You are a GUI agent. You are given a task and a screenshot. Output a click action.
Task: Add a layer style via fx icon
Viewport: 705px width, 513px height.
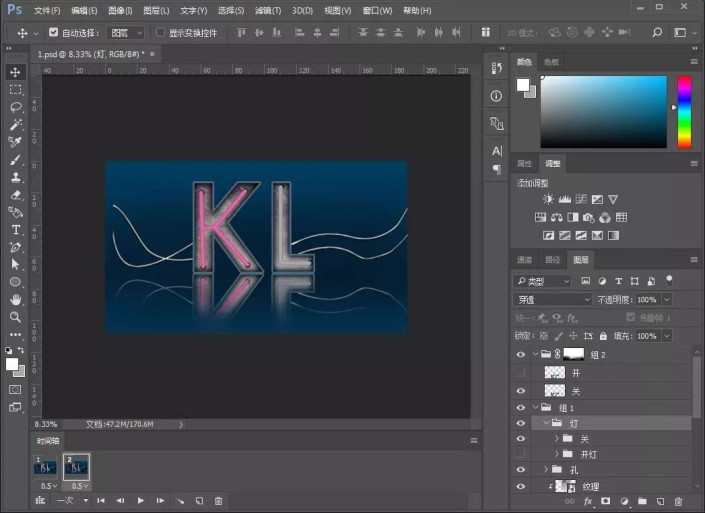coord(589,500)
